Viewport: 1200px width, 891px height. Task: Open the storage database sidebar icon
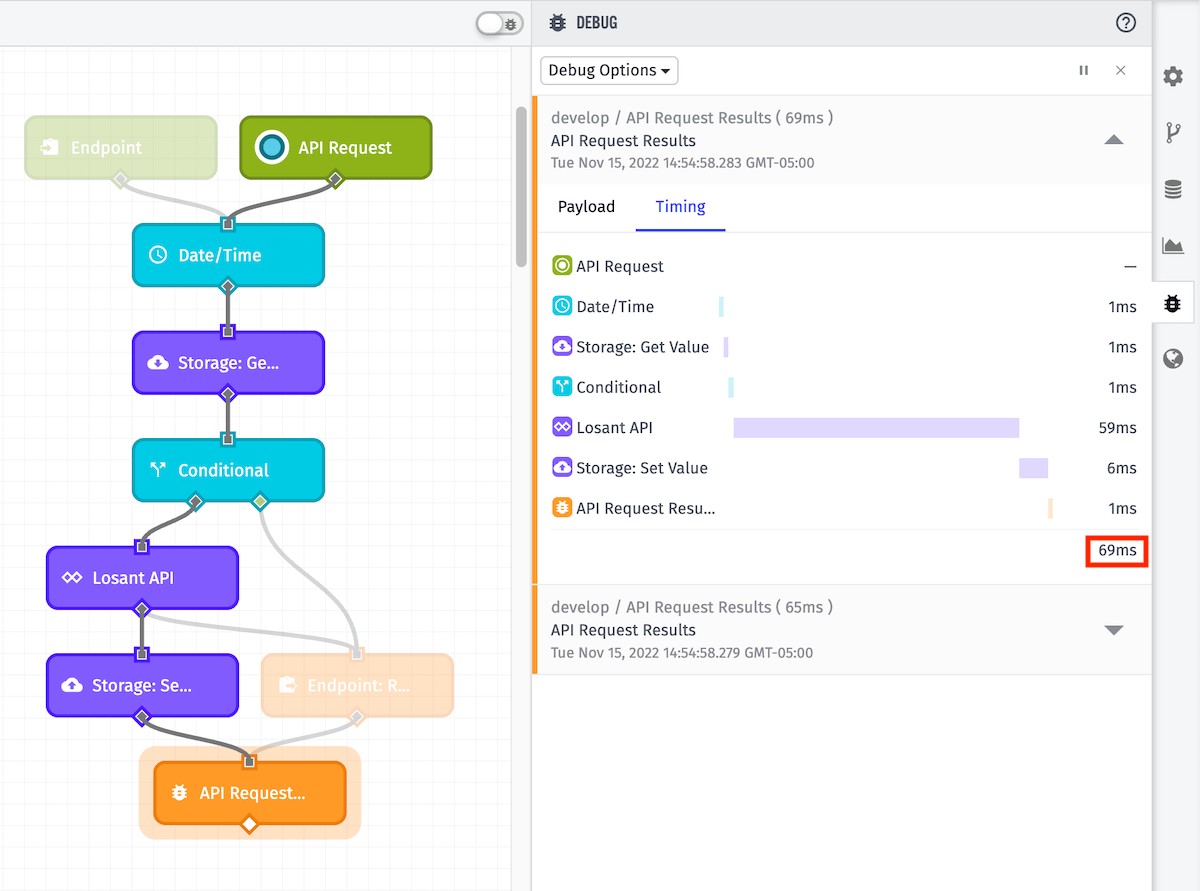[1173, 189]
